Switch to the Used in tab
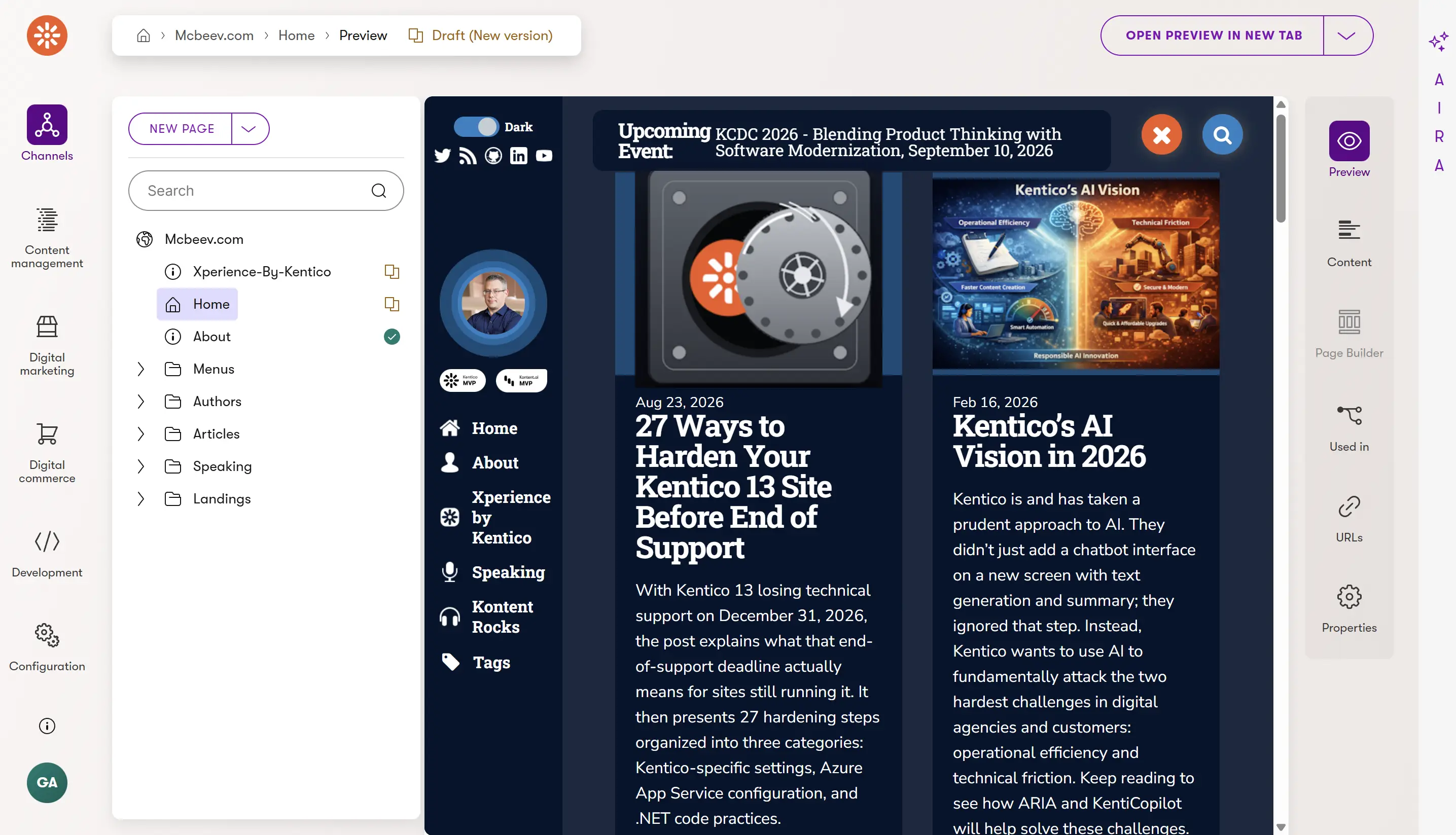 pos(1348,428)
